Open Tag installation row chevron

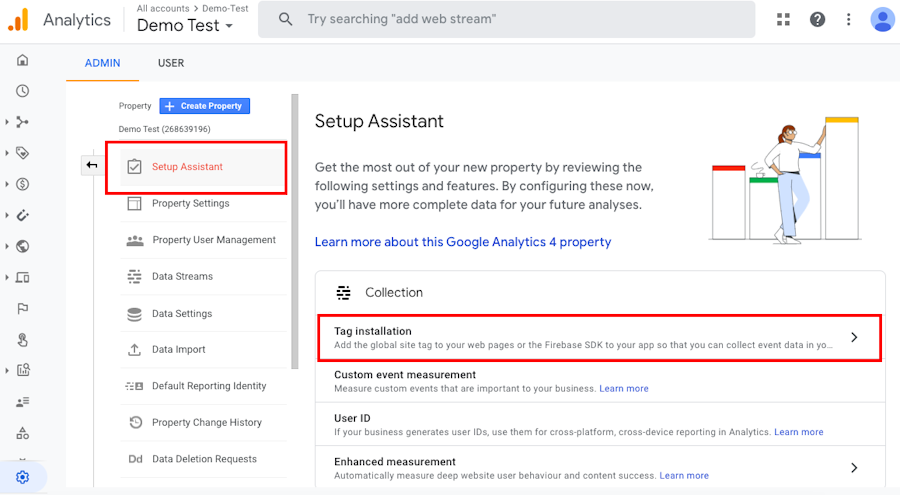pos(854,337)
